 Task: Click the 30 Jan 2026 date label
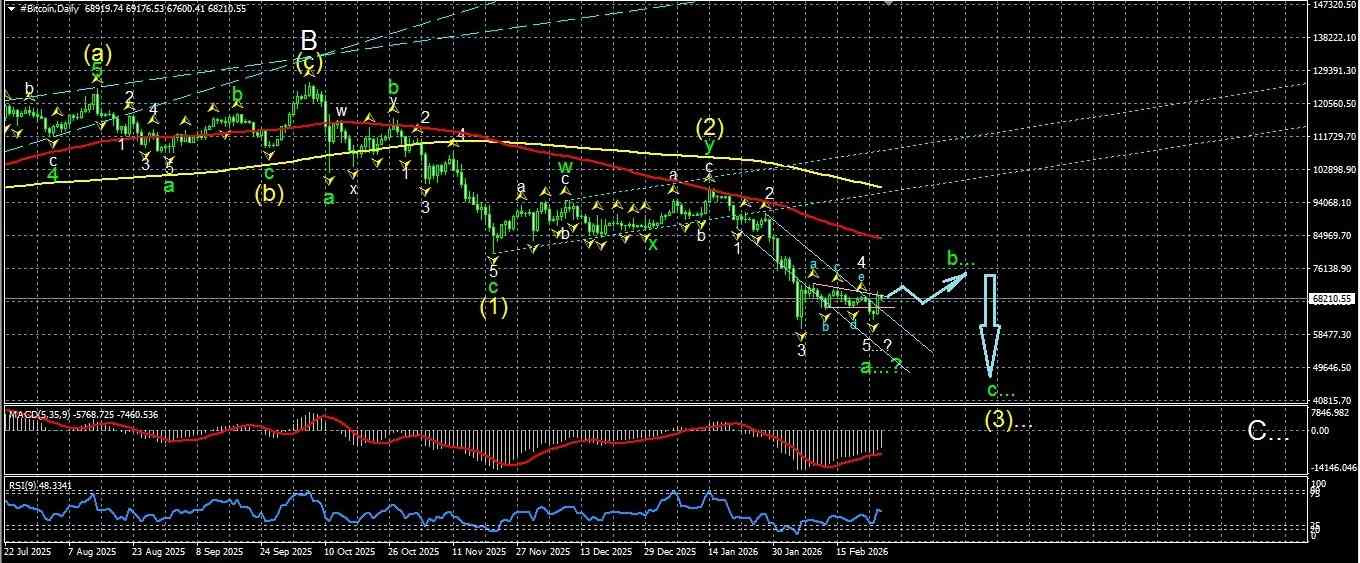pos(797,551)
